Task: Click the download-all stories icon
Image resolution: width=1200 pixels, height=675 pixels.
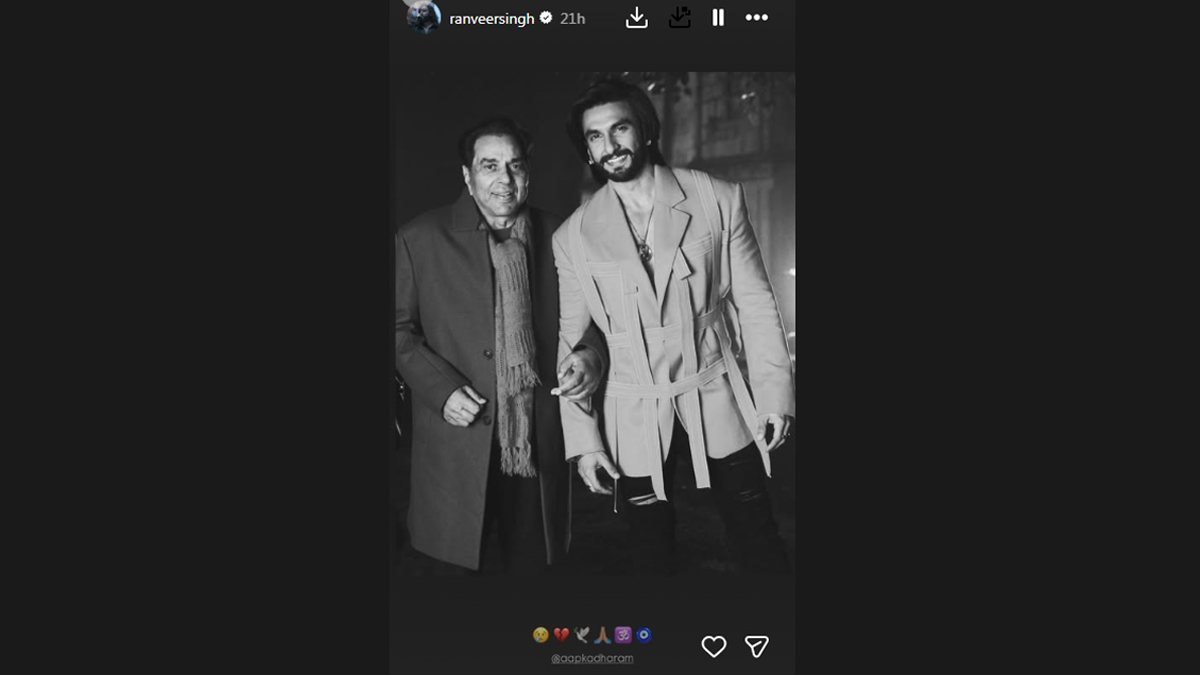Action: pos(679,17)
